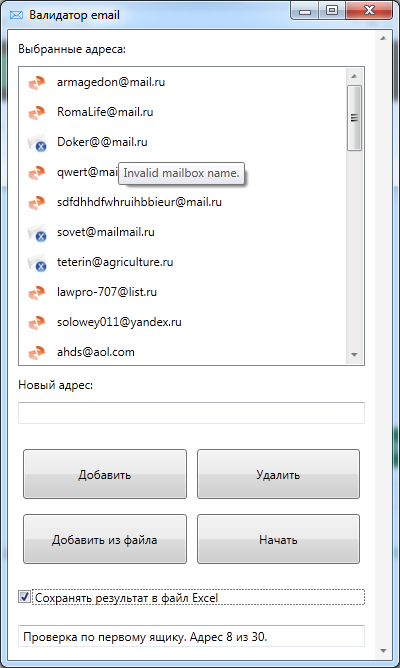Click the Новый адрес input field
The width and height of the screenshot is (400, 668).
click(x=191, y=413)
